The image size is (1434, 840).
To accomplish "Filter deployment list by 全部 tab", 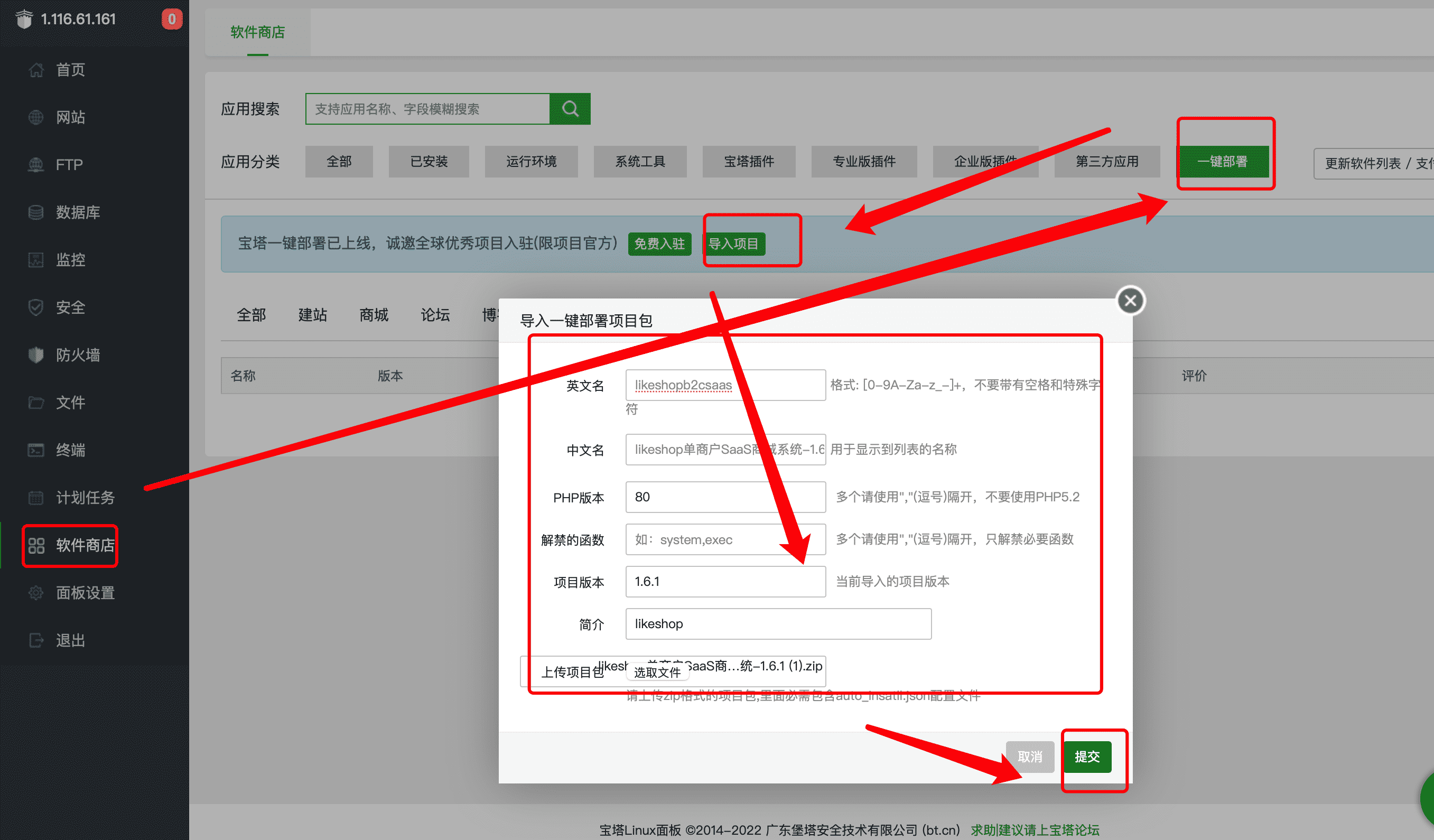I will pos(251,315).
